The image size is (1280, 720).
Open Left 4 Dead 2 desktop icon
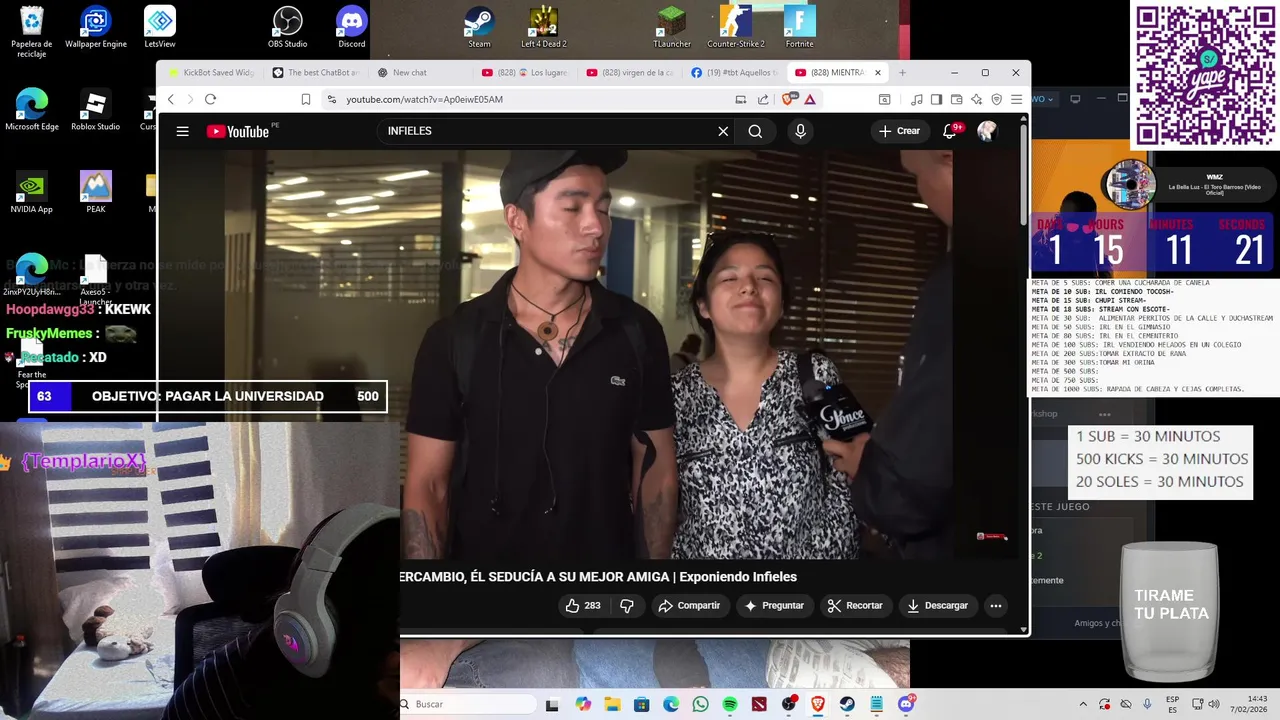544,27
